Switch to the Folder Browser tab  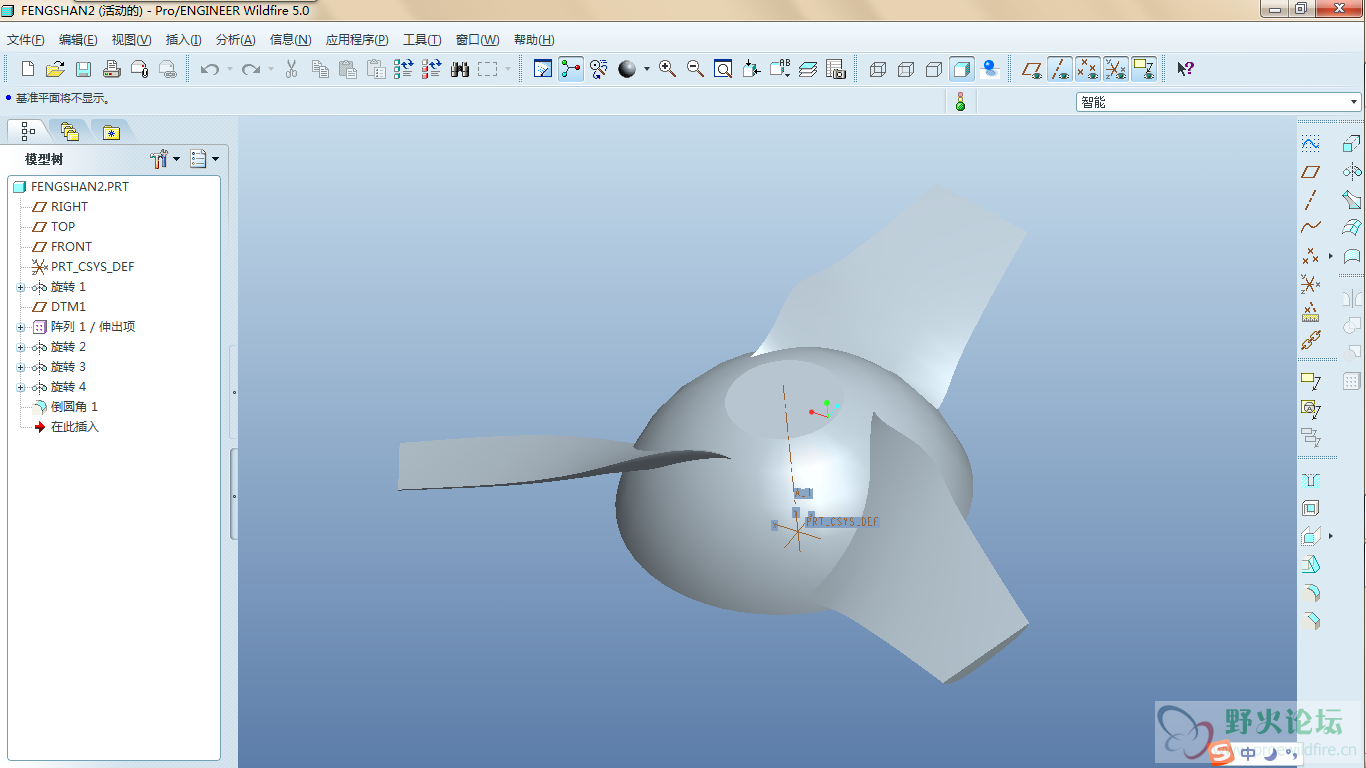tap(69, 131)
